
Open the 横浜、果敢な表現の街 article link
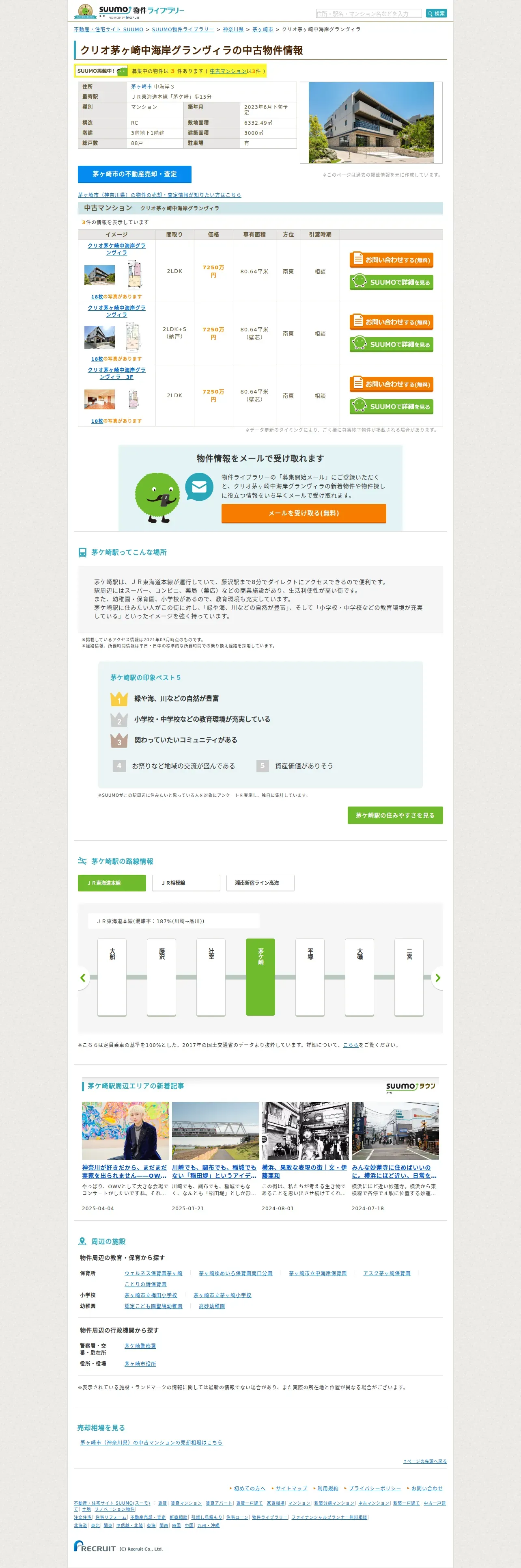tap(305, 1172)
